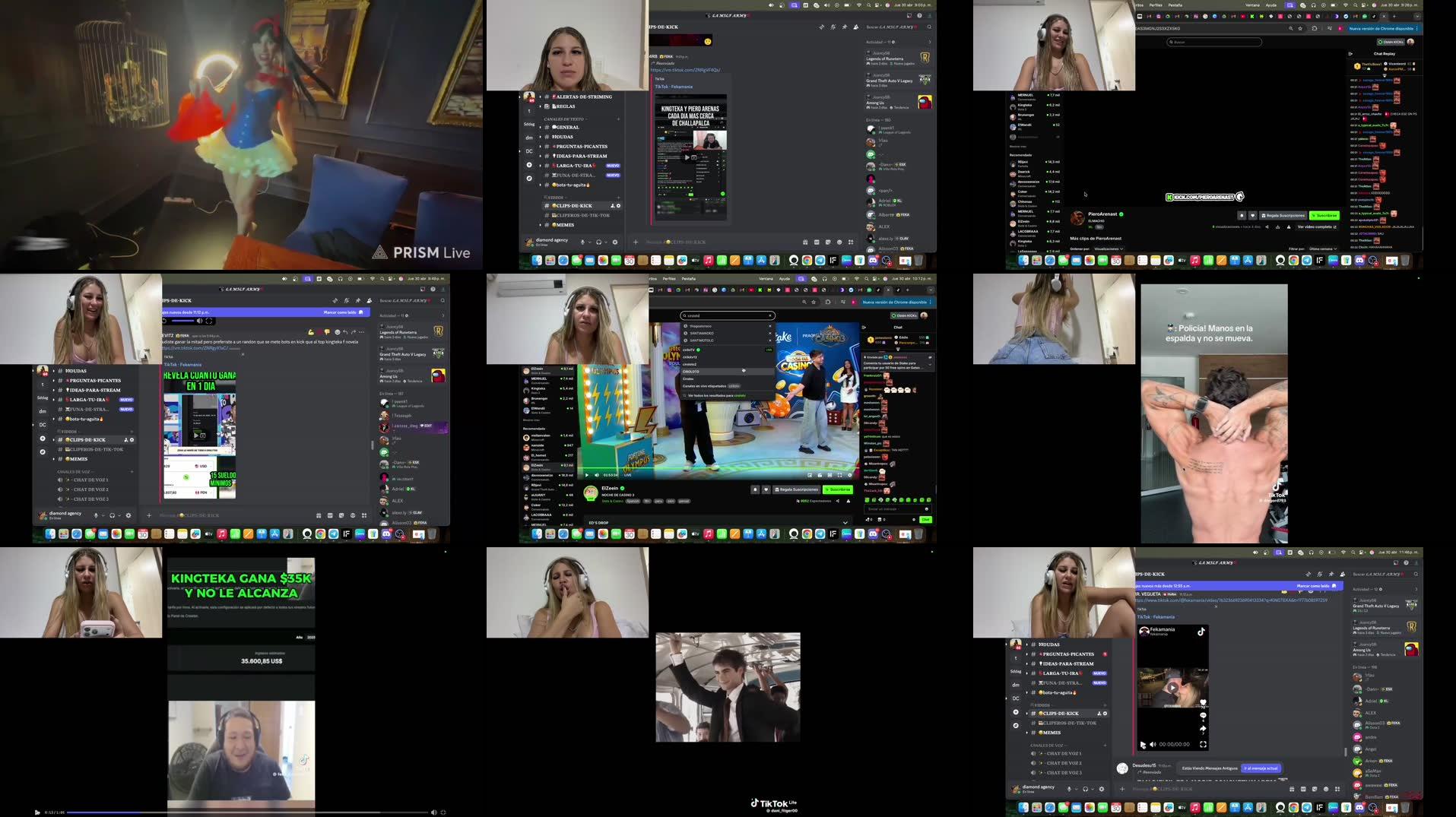Image resolution: width=1456 pixels, height=817 pixels.
Task: Open pinned messages icon in the KINGTEKA-PIERO Discord frame
Action: click(845, 27)
